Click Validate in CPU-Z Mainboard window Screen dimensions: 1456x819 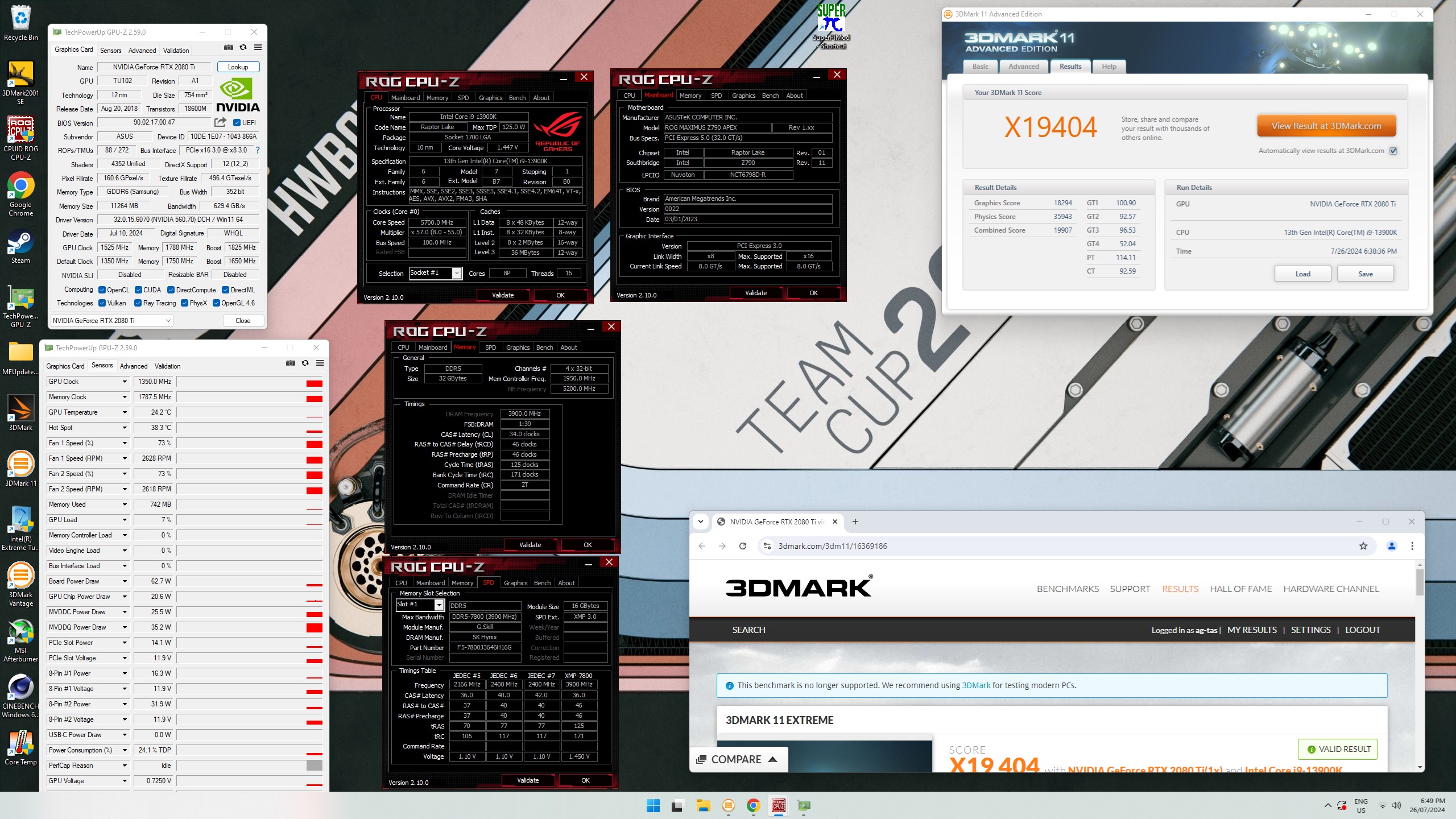pyautogui.click(x=756, y=293)
